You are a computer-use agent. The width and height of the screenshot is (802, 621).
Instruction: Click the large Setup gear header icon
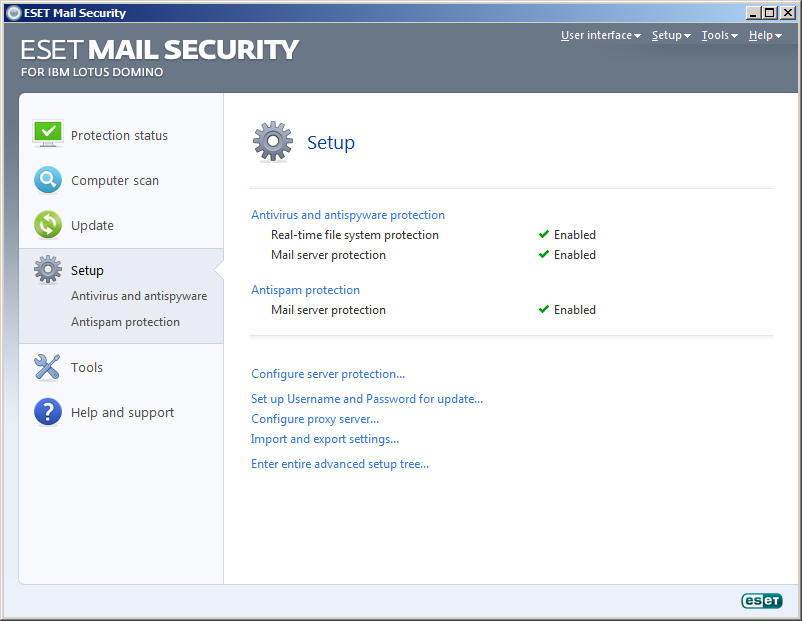273,142
